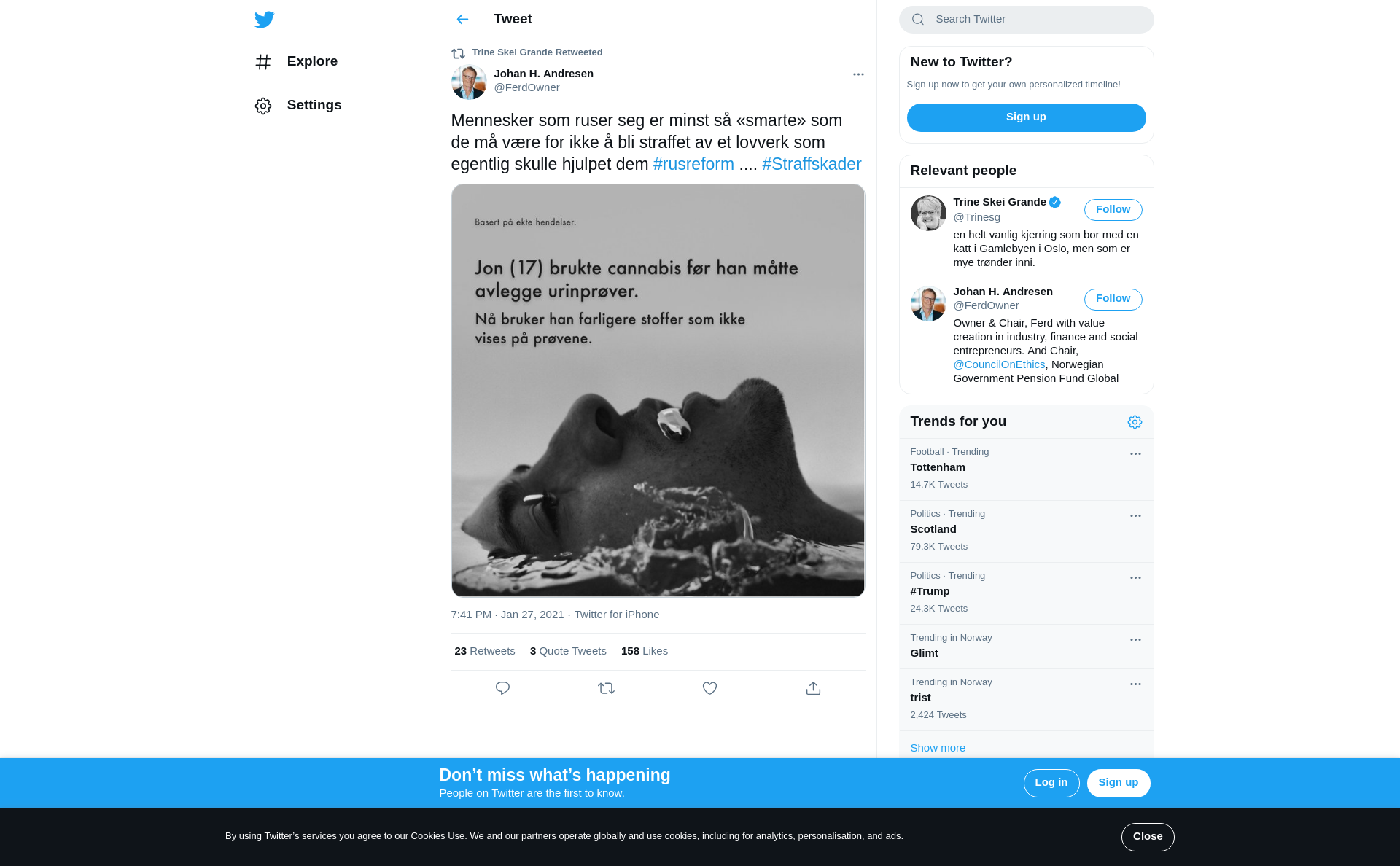Go back using the arrow icon

tap(462, 20)
